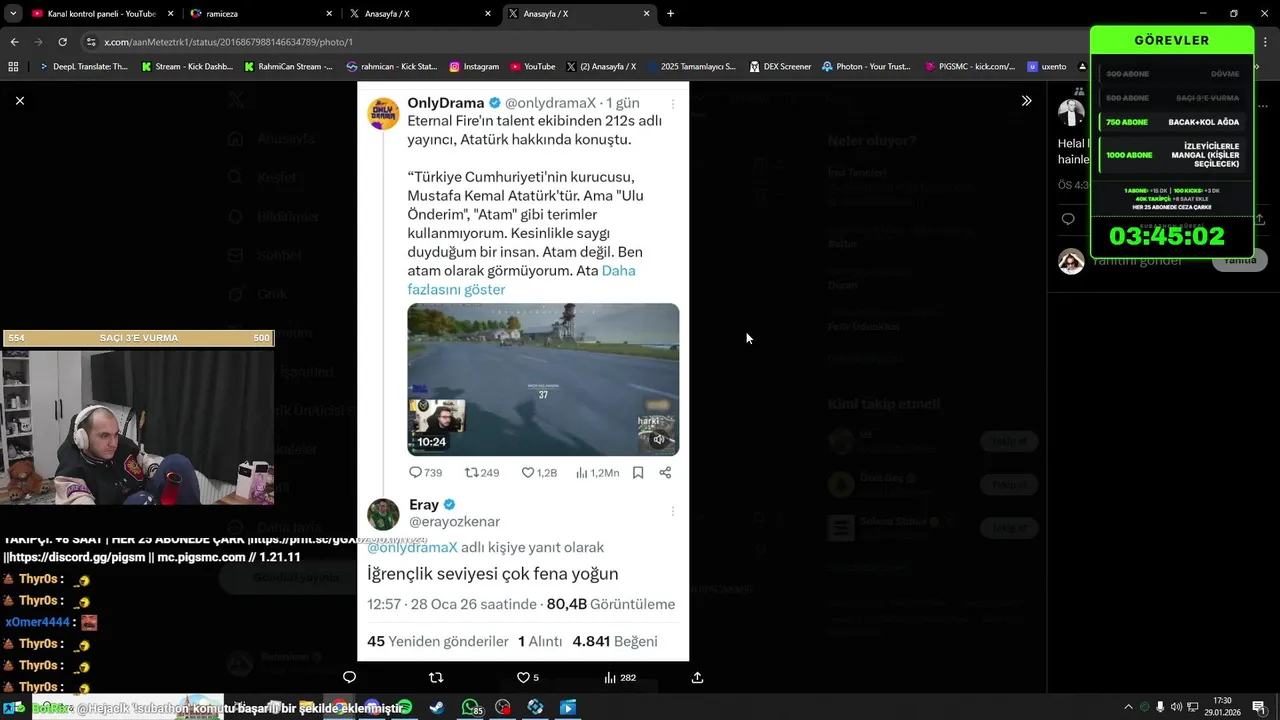This screenshot has width=1280, height=720.
Task: Open the OBS icon in the taskbar
Action: (503, 707)
